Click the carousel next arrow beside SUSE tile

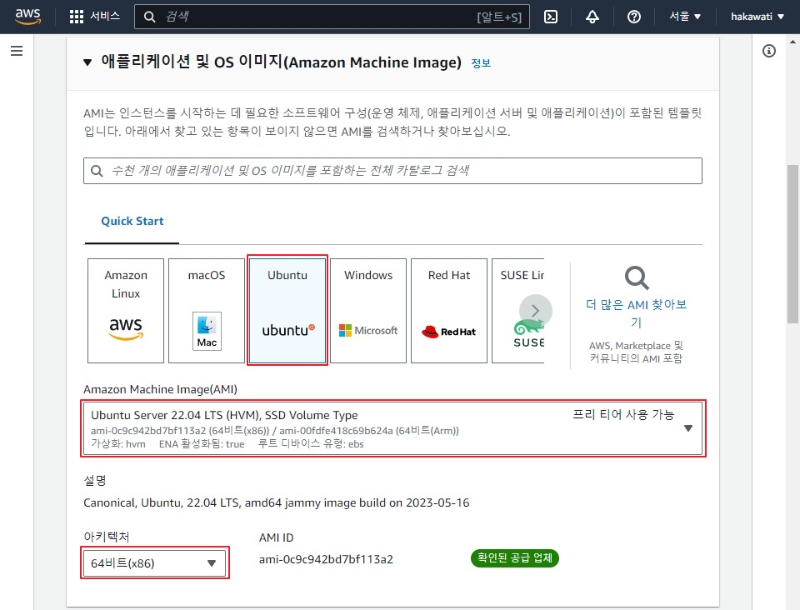(535, 310)
